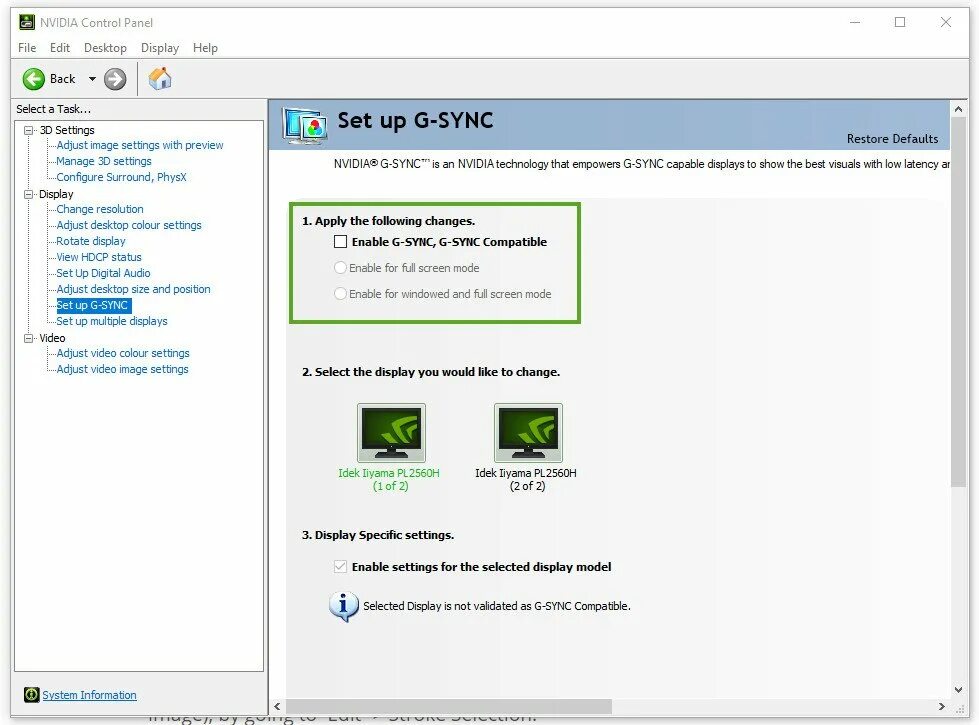
Task: Click the NVIDIA Control Panel title icon
Action: (x=27, y=22)
